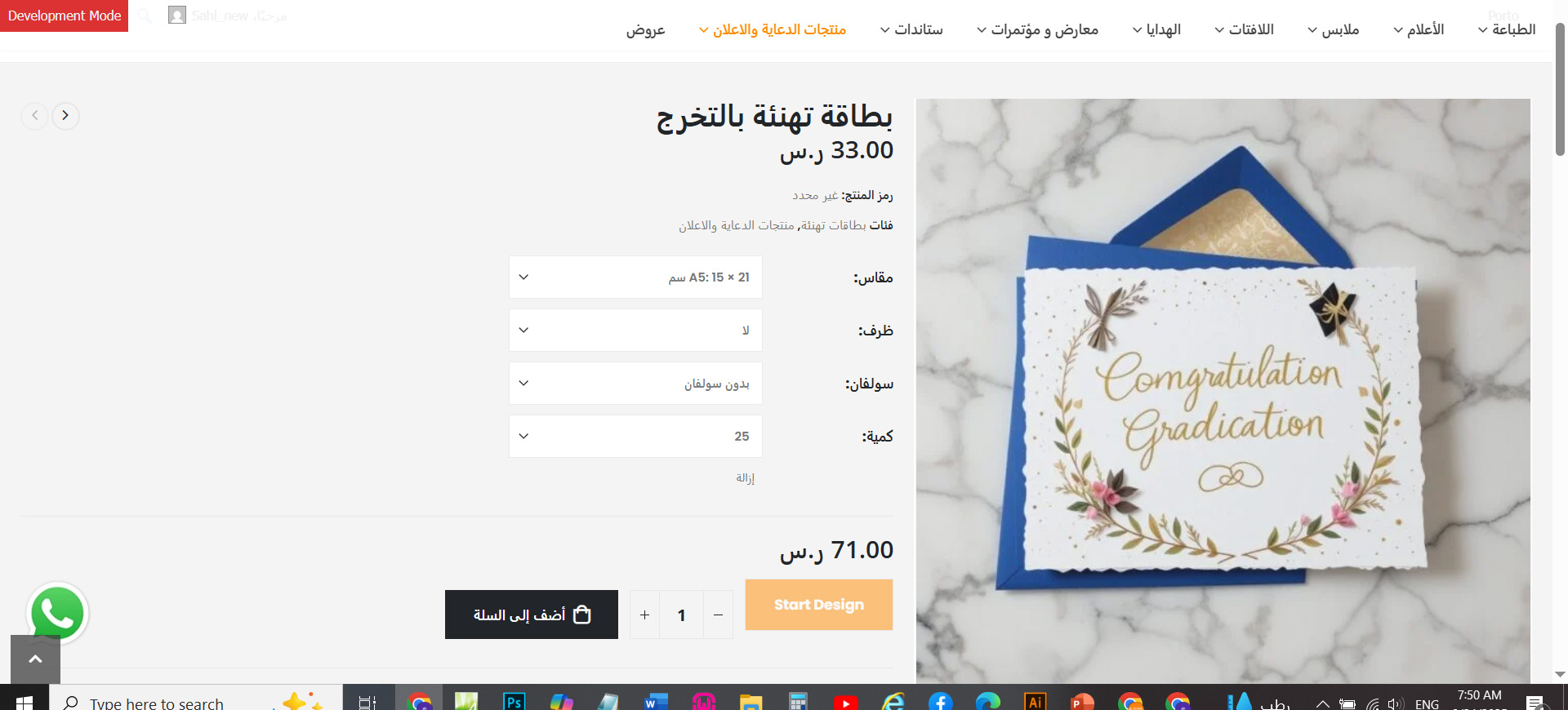Open the سولفان cellophane dropdown

pyautogui.click(x=635, y=384)
